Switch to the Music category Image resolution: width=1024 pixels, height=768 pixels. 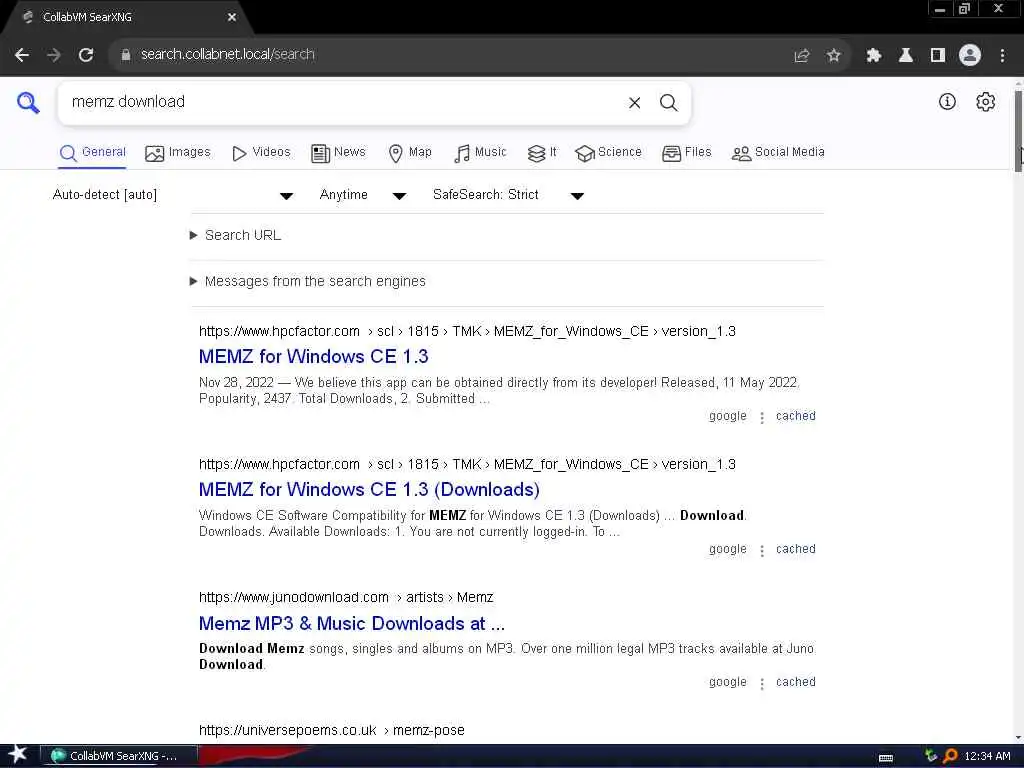coord(480,153)
